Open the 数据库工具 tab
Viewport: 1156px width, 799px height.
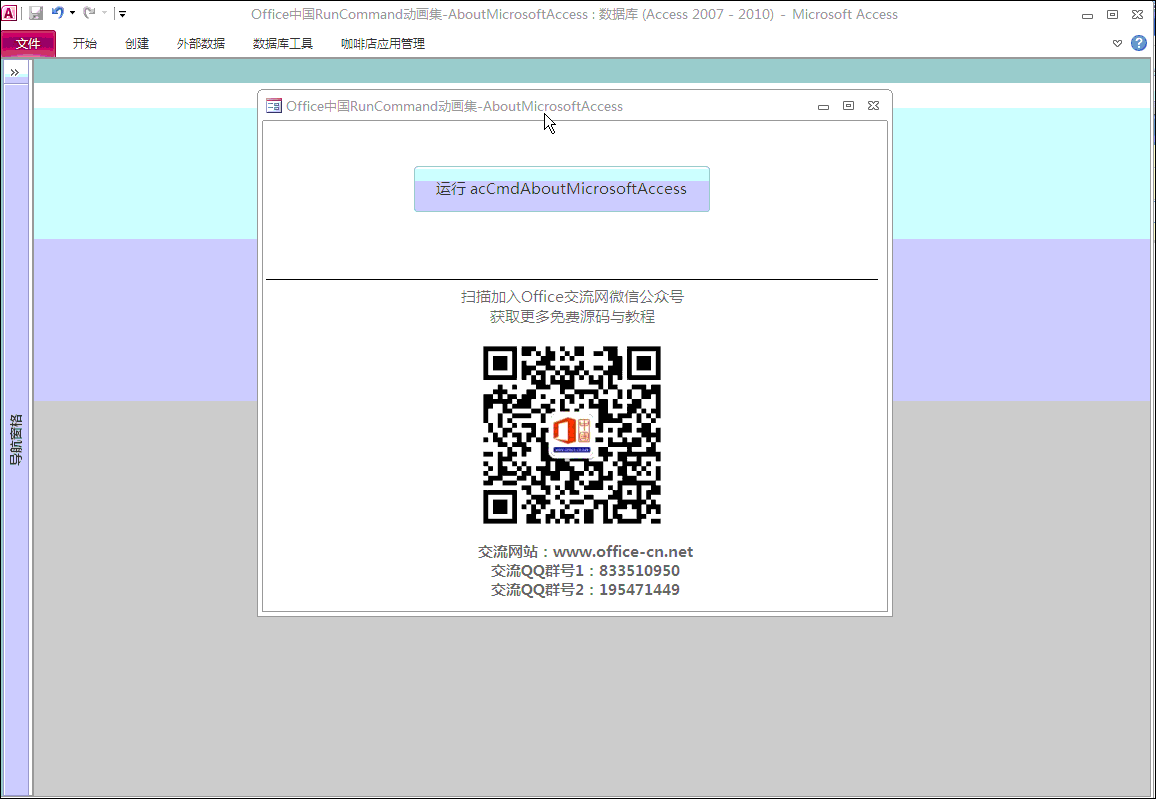tap(283, 43)
